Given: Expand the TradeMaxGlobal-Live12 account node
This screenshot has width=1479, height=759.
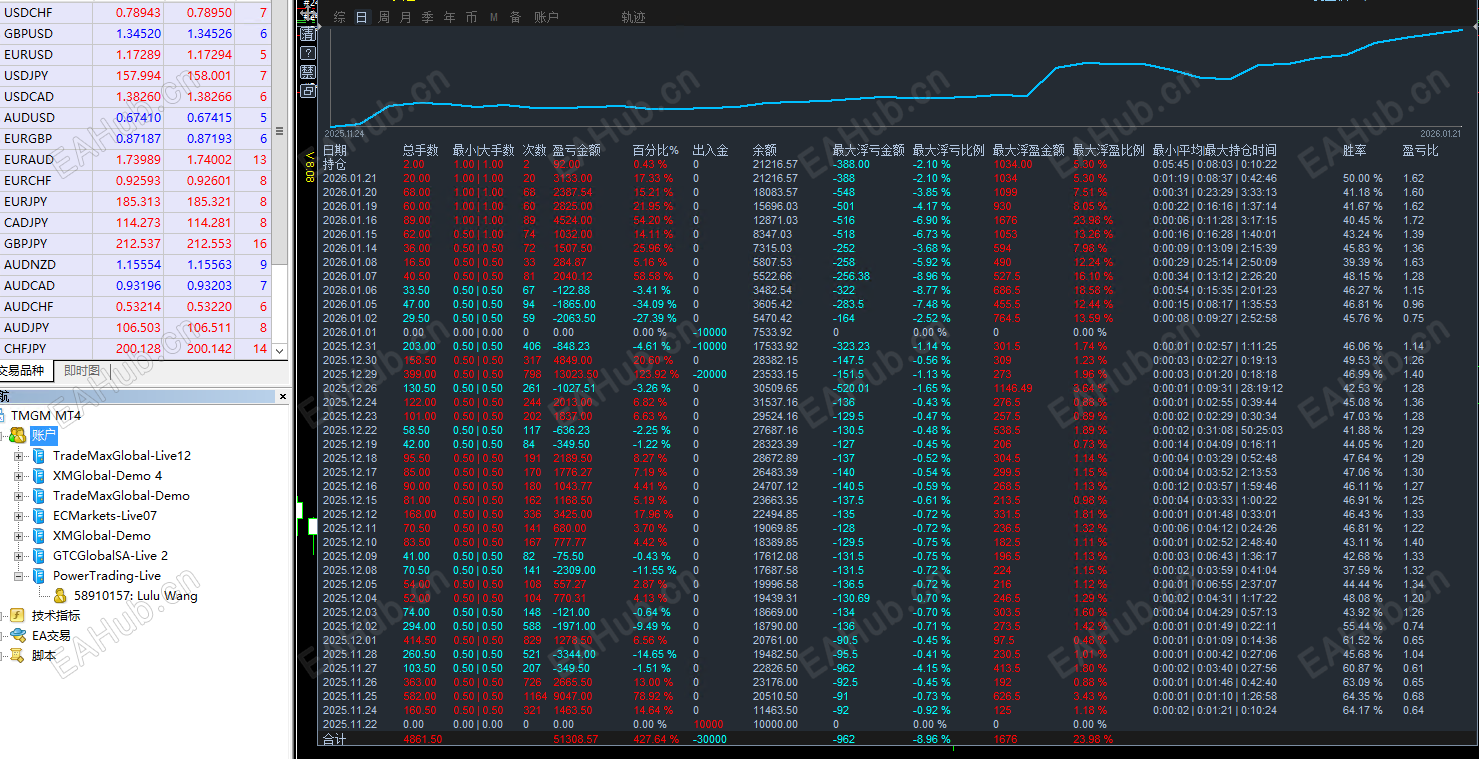Looking at the screenshot, I should [x=18, y=456].
